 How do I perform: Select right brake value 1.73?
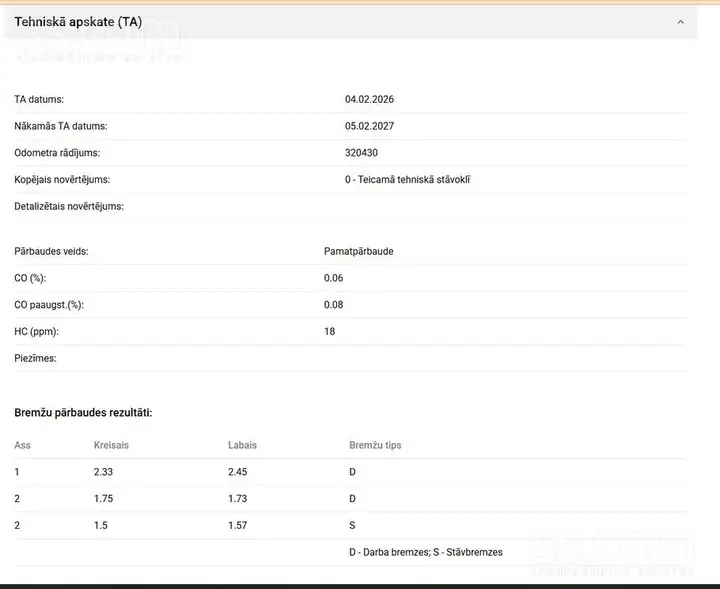[238, 499]
